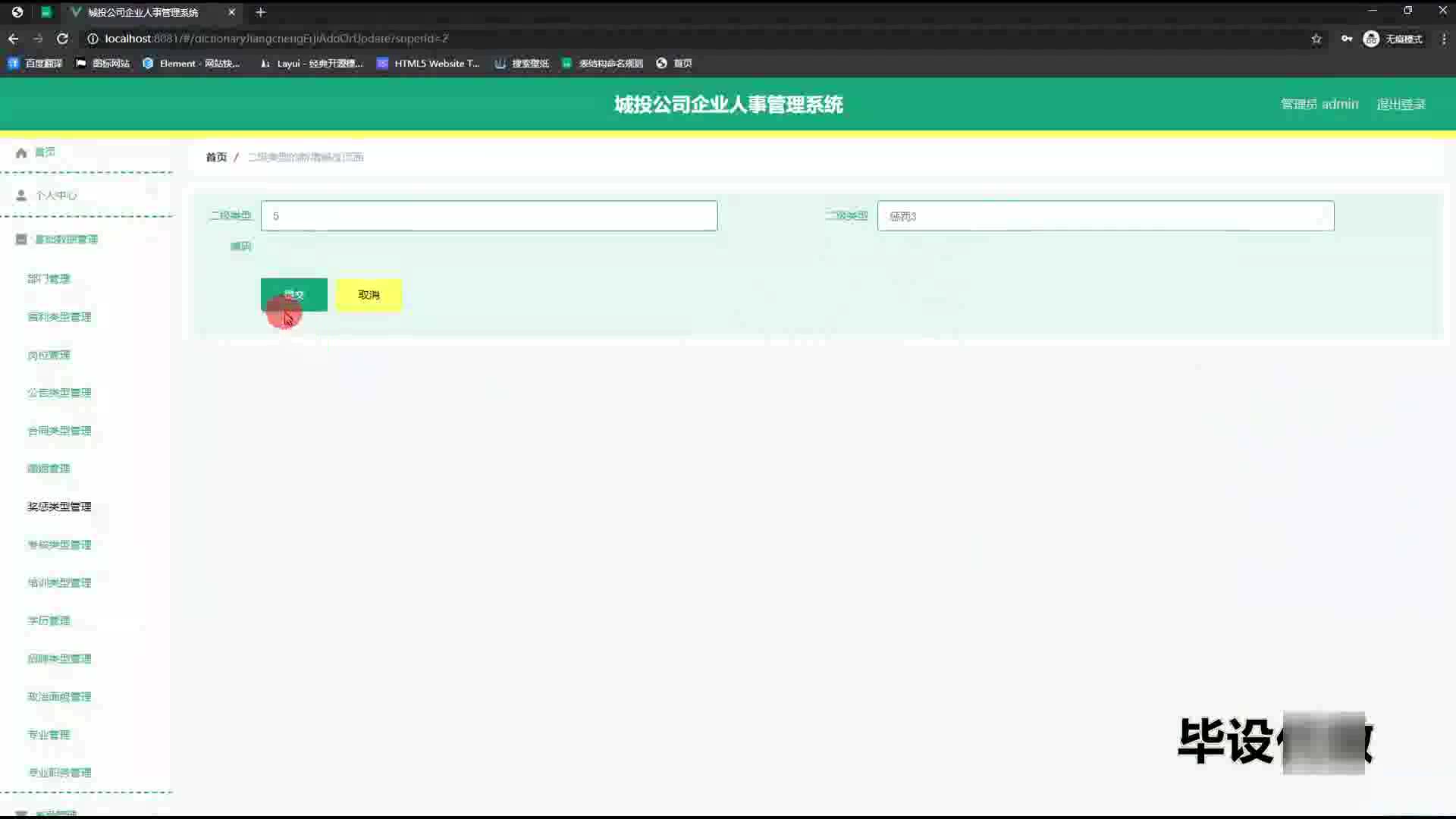Open the 搜索壁纸 bookmark
The image size is (1456, 819).
(522, 64)
